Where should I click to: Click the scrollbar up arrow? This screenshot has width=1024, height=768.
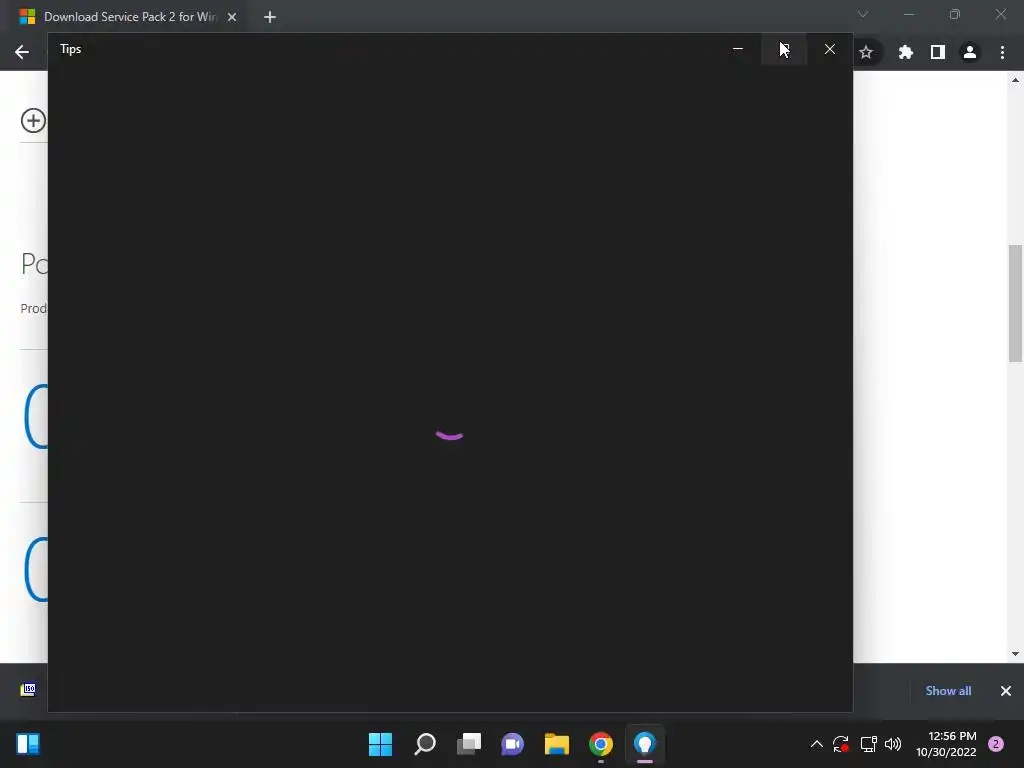[1015, 80]
